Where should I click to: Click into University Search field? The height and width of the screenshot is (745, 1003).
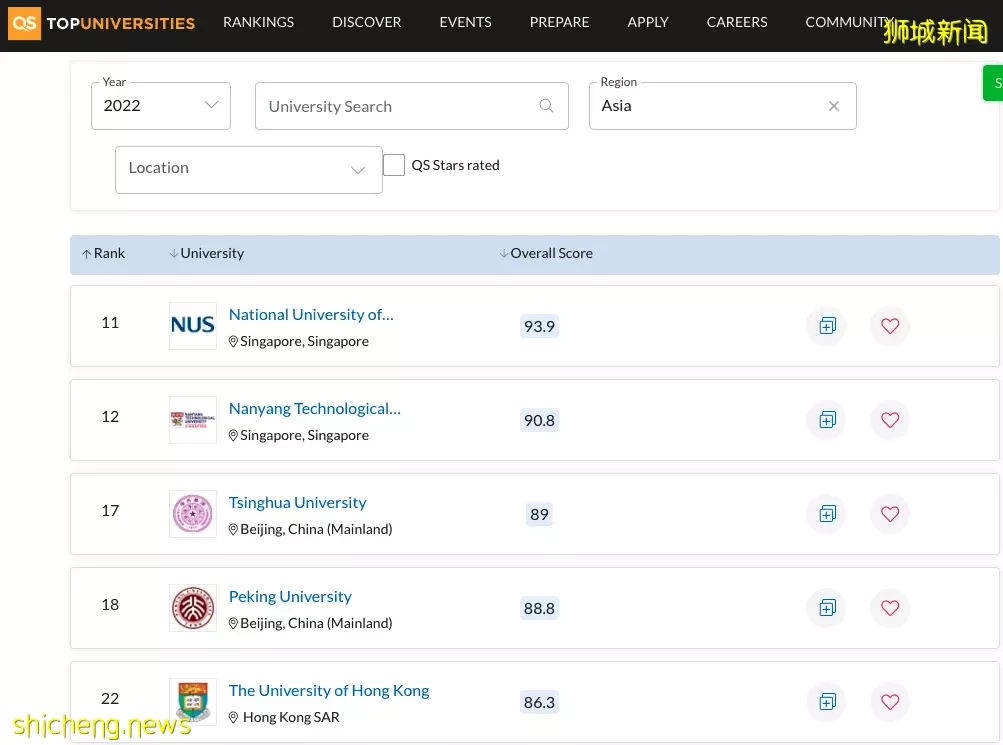point(412,106)
